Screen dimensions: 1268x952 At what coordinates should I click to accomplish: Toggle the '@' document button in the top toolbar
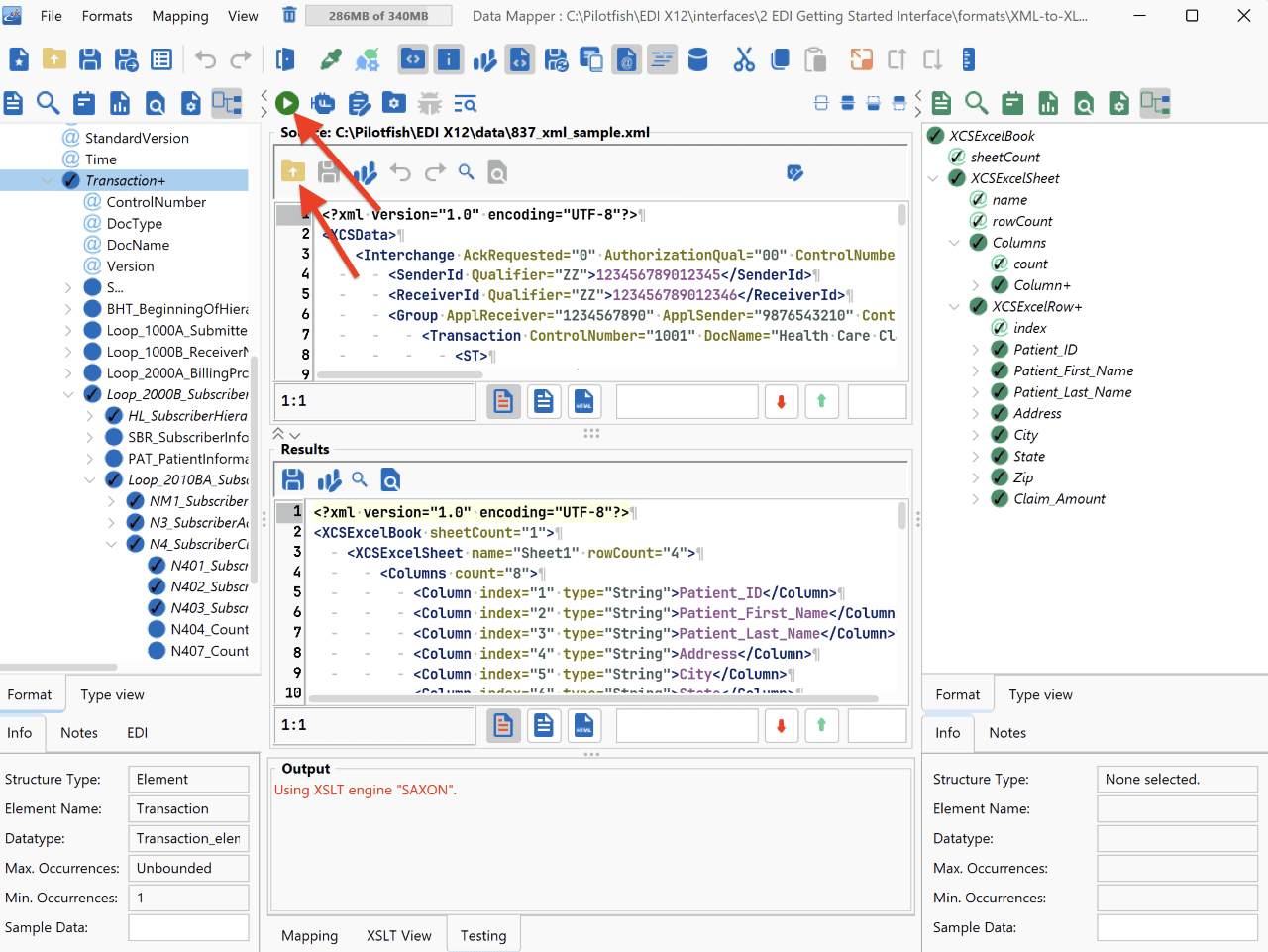626,59
